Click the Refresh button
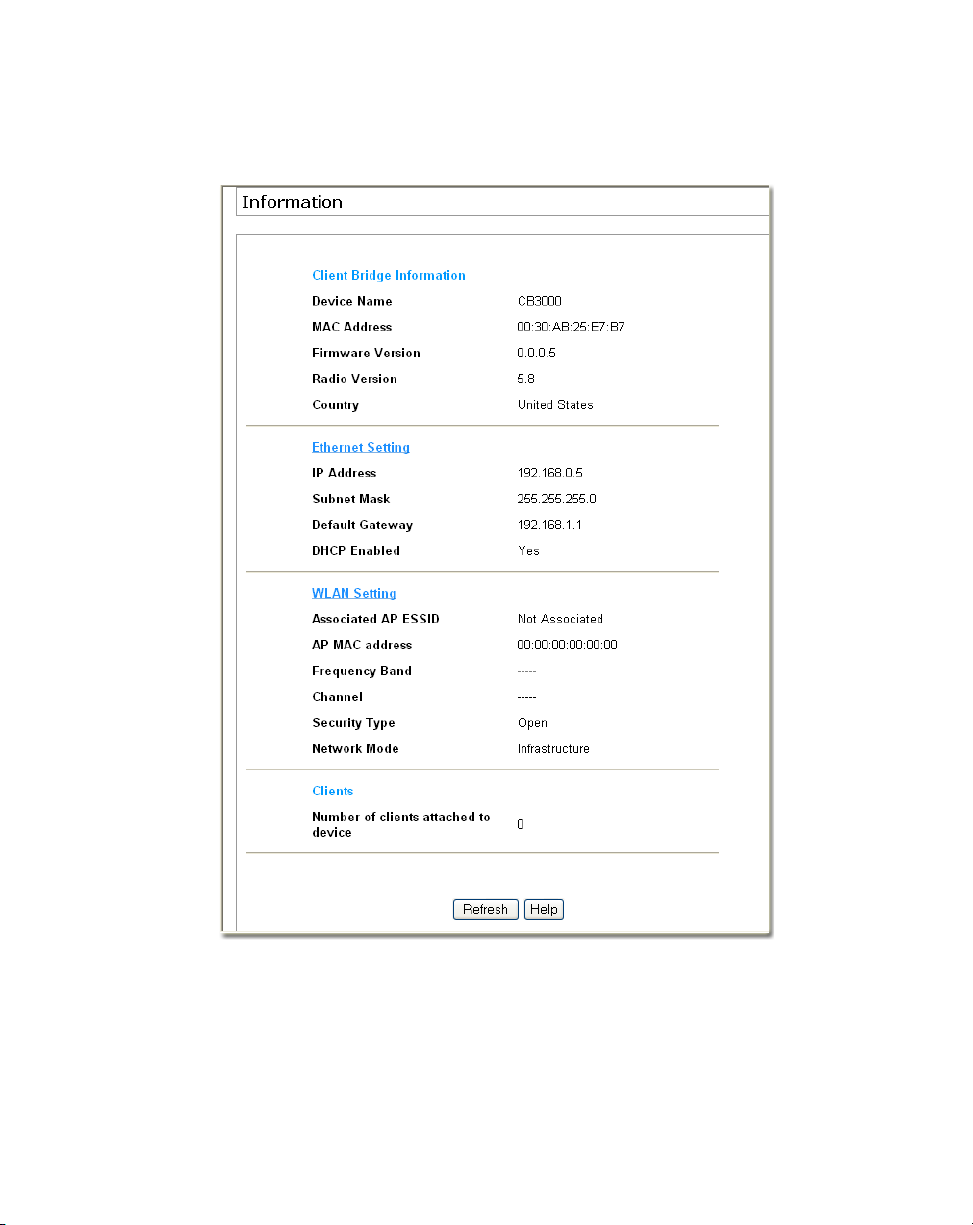This screenshot has height=1225, width=973. pos(486,909)
